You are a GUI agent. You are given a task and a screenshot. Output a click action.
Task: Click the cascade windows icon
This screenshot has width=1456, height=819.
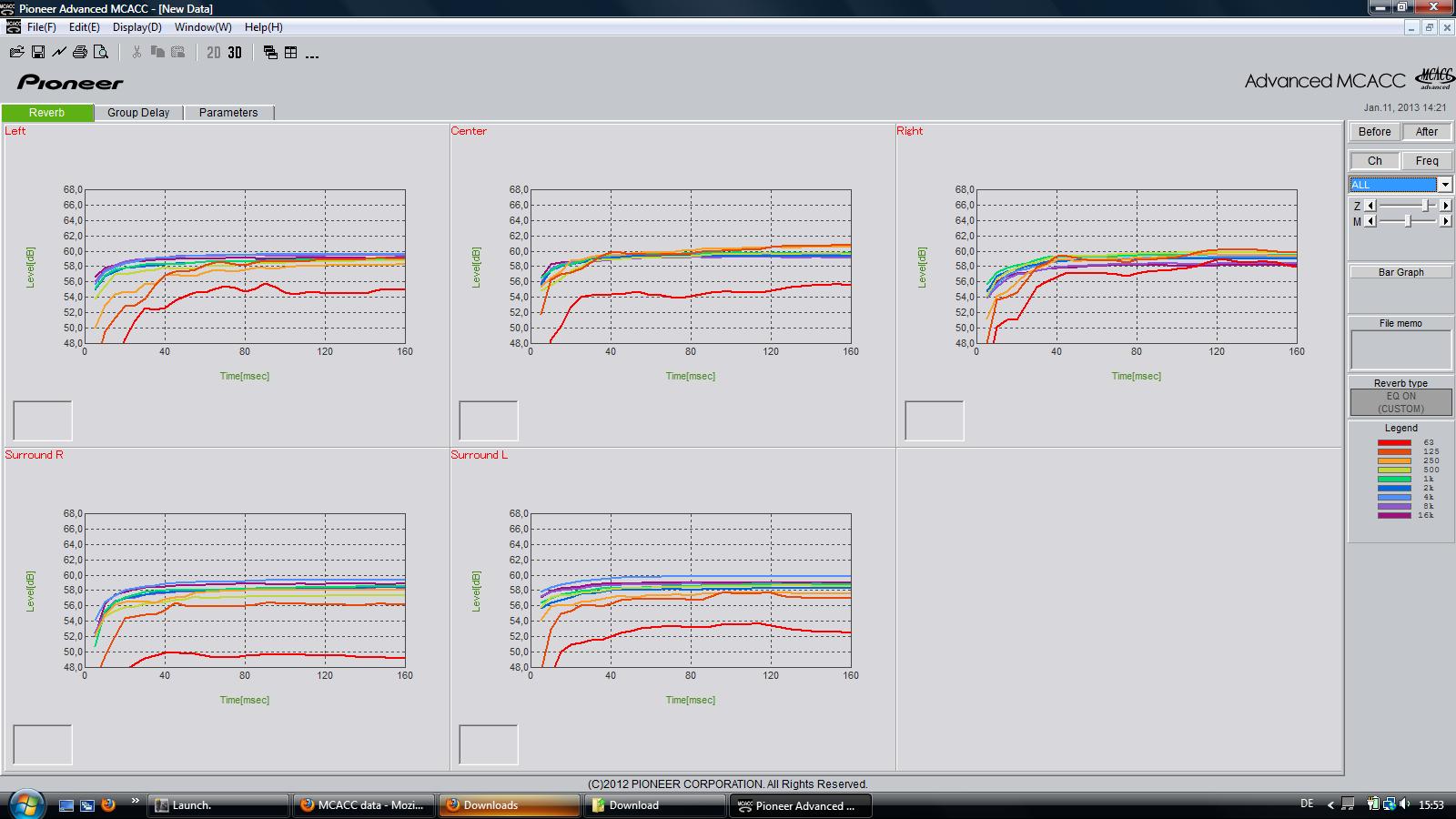pos(270,53)
